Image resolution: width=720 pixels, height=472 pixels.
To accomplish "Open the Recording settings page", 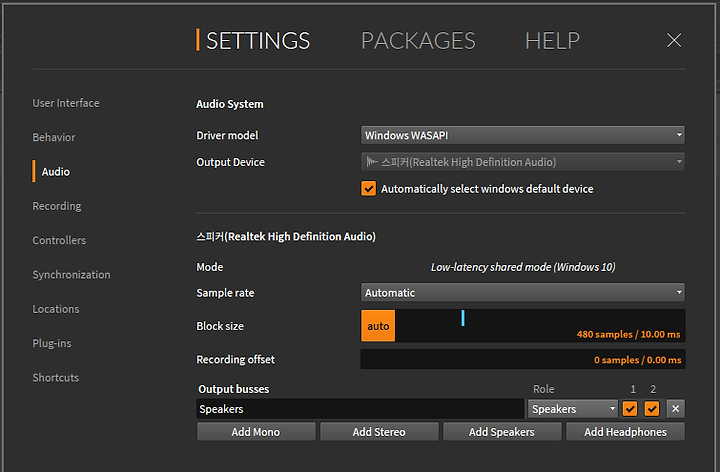I will tap(56, 206).
